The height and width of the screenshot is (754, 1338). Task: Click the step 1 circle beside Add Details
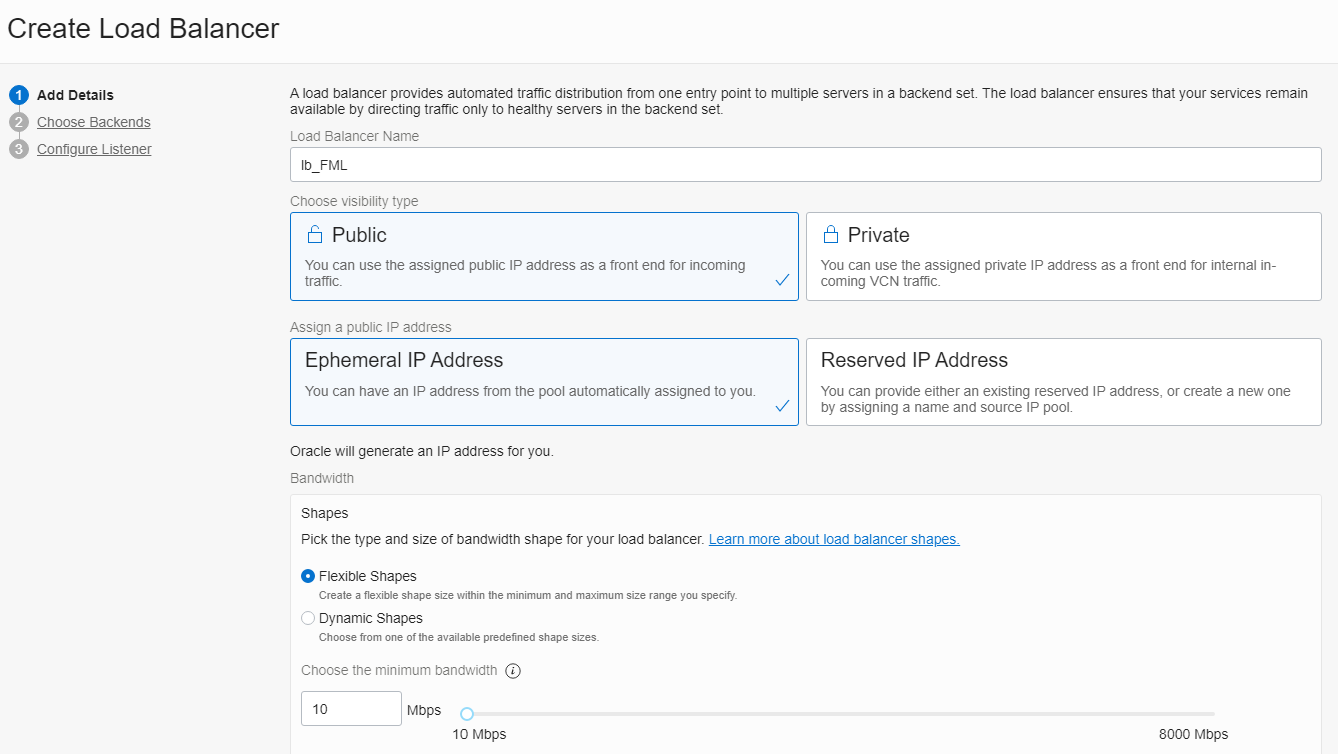(21, 94)
